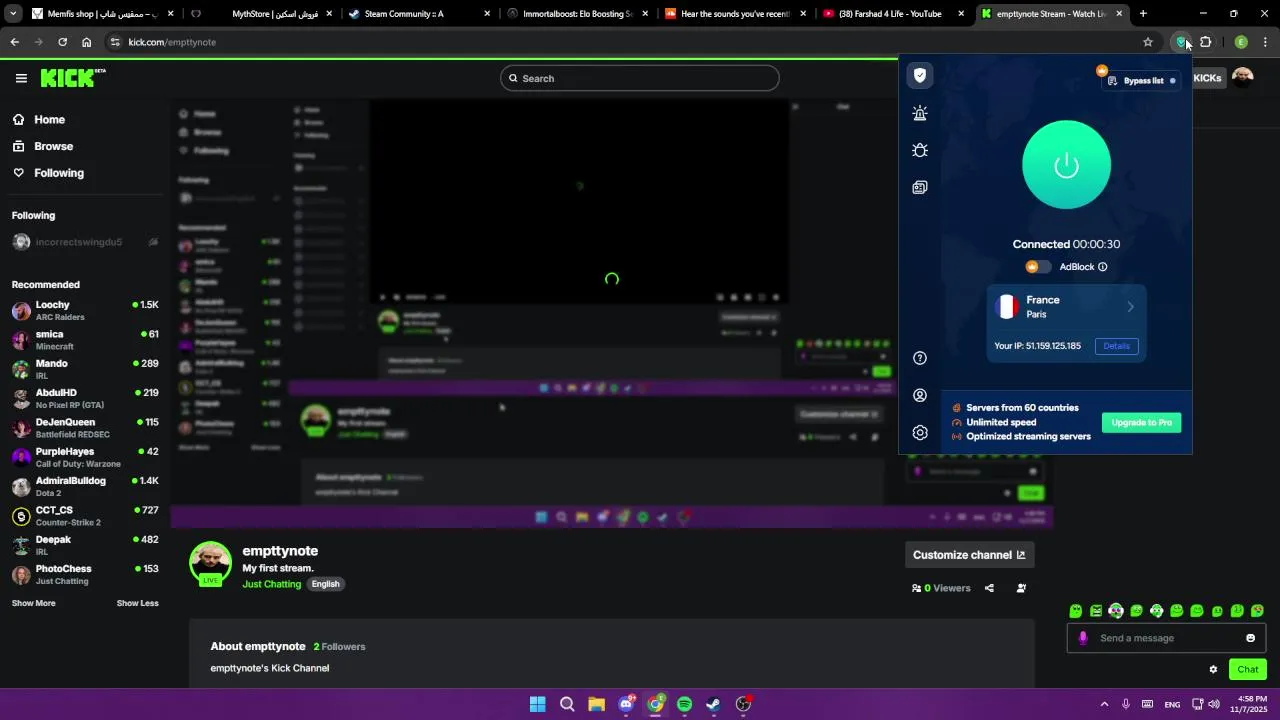Open the VPN settings gear icon

coord(920,433)
